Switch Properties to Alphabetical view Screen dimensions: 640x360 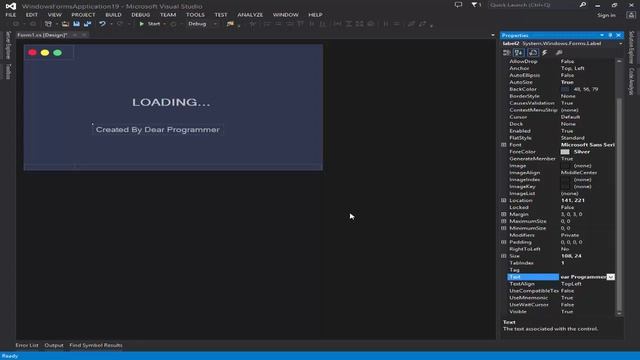[x=518, y=53]
